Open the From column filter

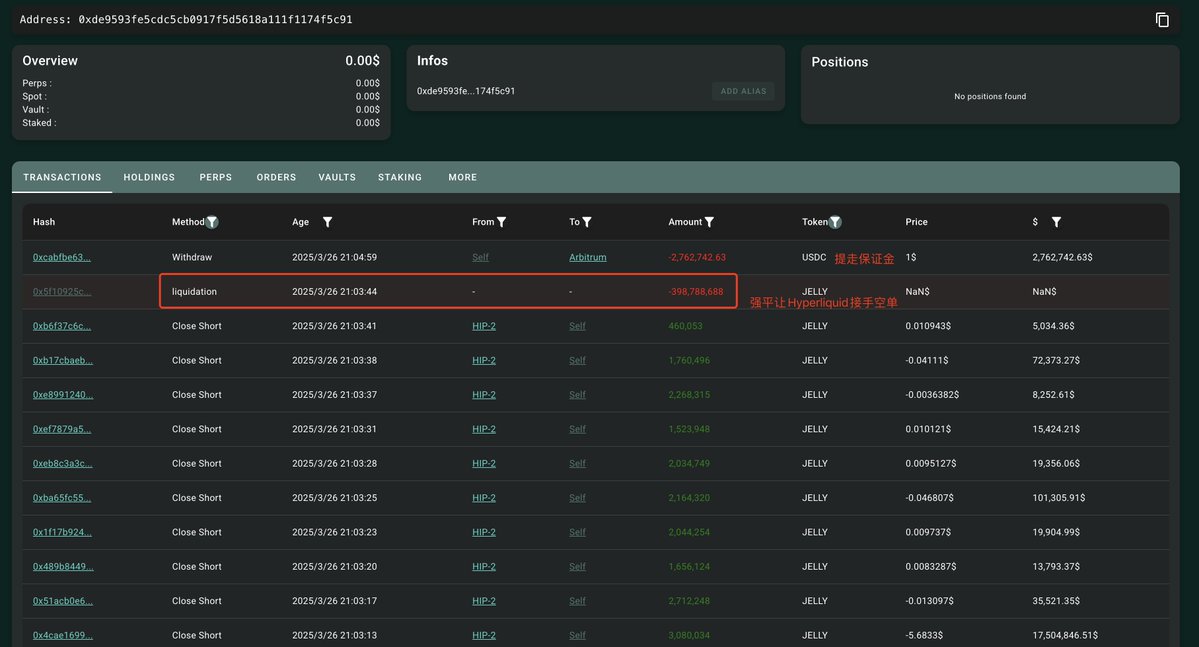pos(501,222)
